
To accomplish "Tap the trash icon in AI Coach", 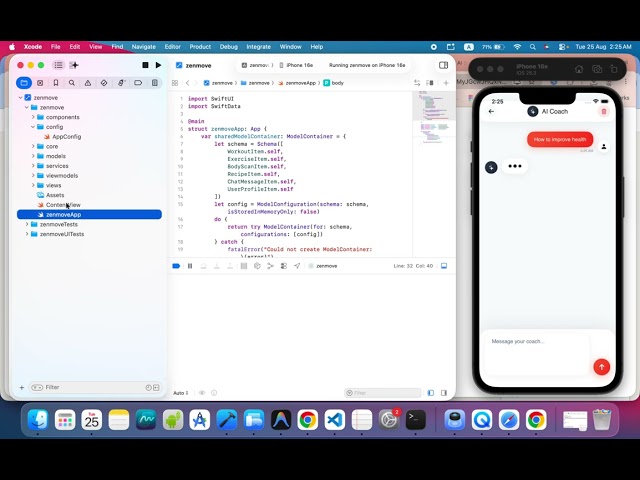I will click(x=604, y=111).
